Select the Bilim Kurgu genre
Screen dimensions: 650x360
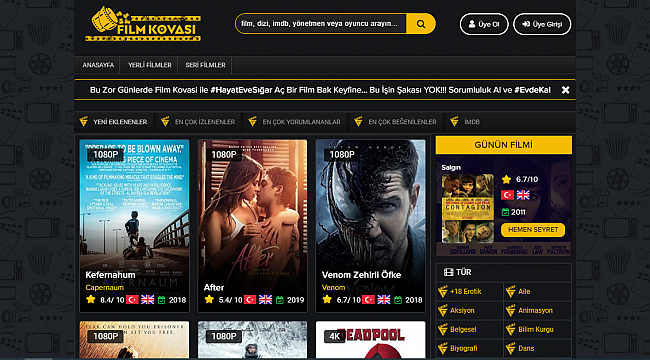point(537,329)
